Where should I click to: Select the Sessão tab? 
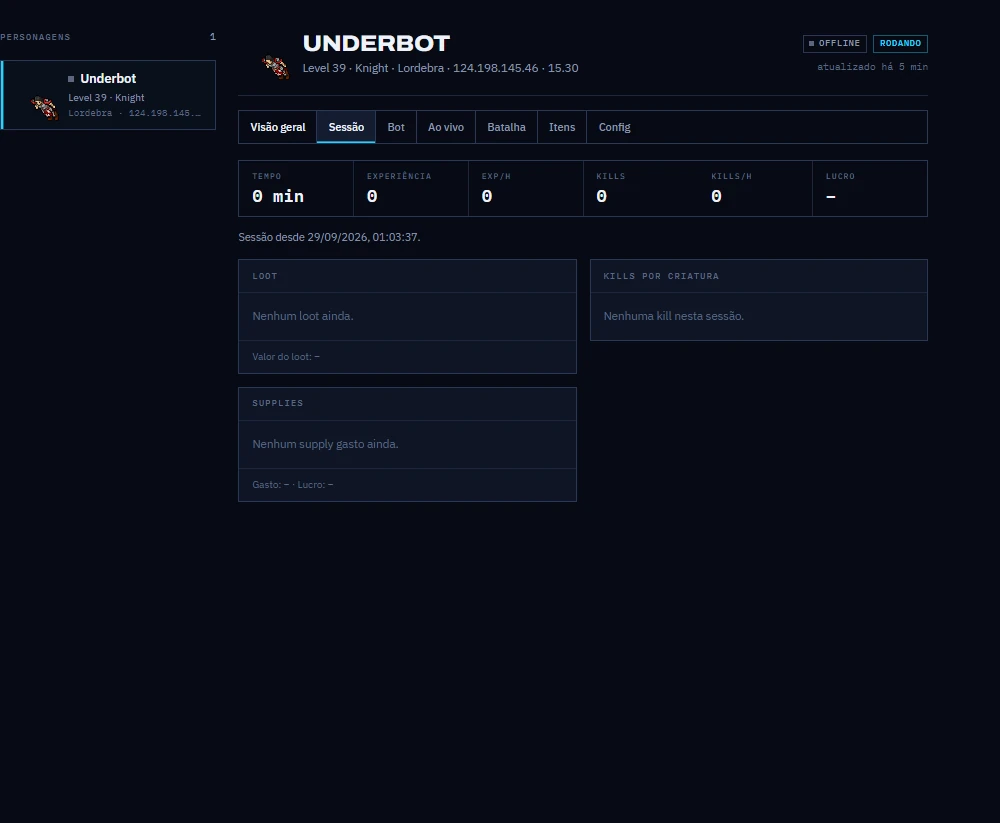tap(346, 127)
